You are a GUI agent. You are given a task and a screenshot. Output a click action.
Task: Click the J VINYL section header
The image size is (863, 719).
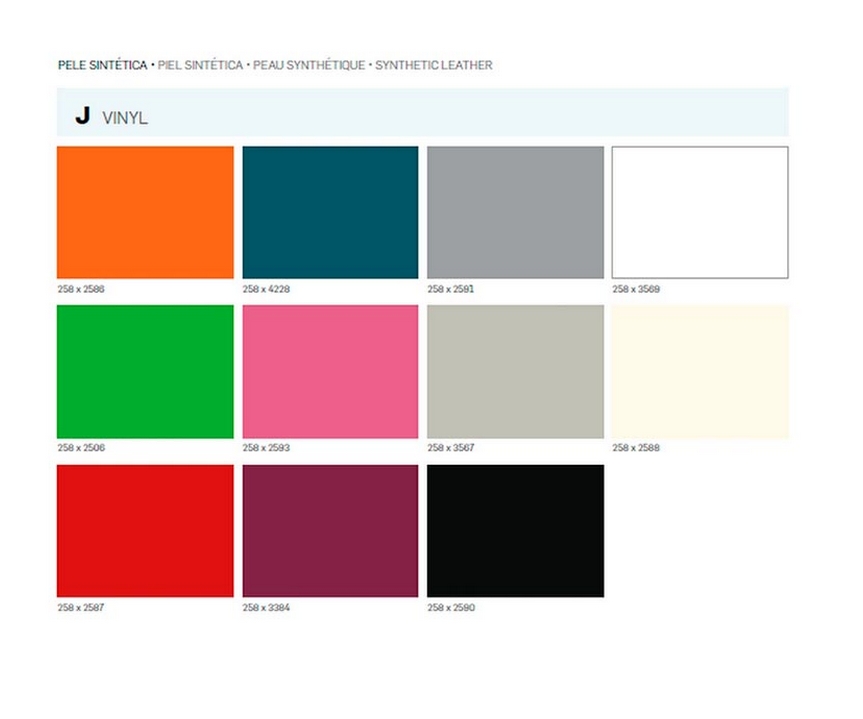(423, 112)
